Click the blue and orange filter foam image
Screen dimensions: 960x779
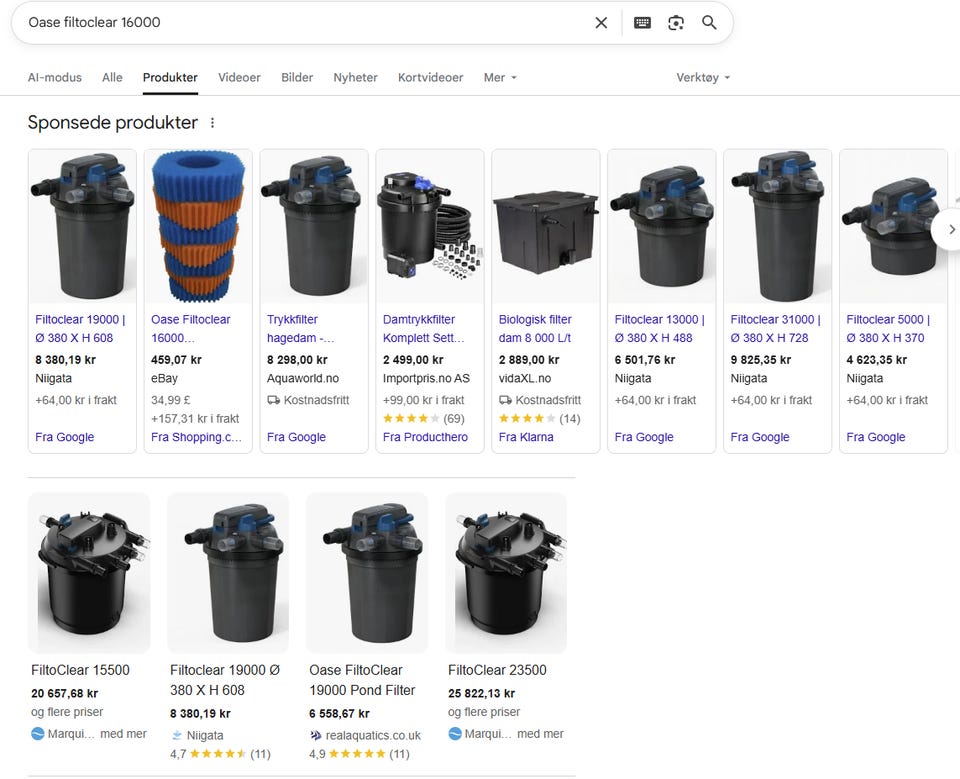point(198,226)
